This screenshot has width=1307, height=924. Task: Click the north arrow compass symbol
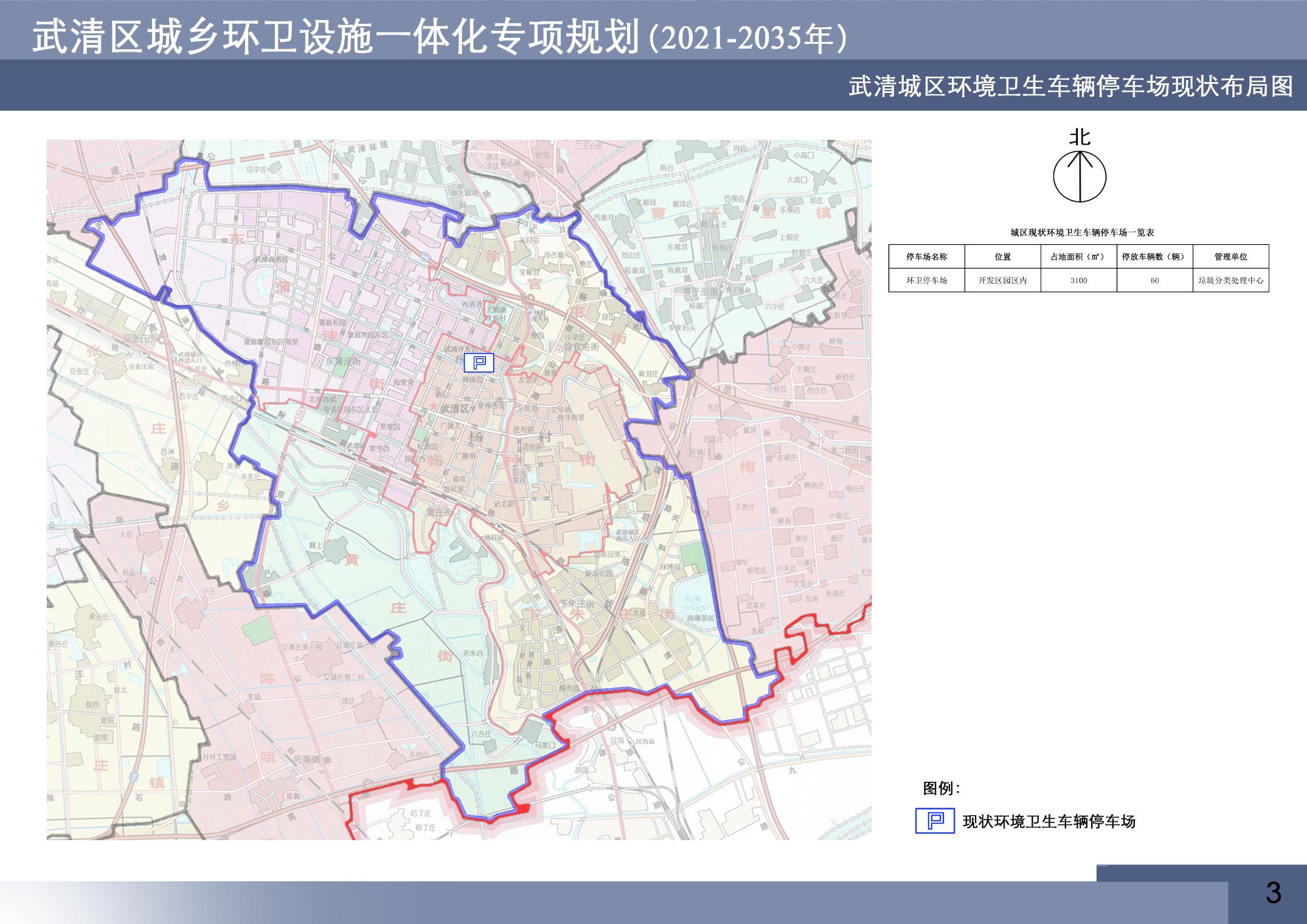coord(1080,177)
